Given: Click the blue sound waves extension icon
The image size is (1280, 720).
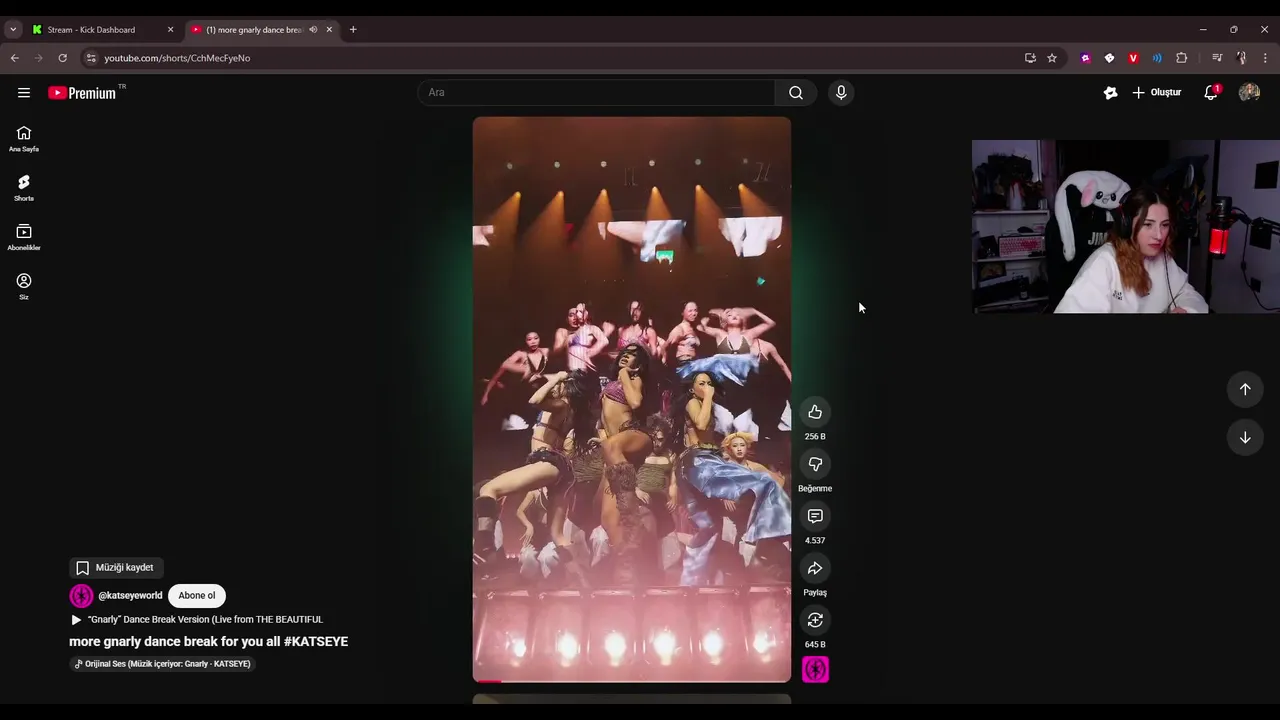Looking at the screenshot, I should tap(1157, 58).
